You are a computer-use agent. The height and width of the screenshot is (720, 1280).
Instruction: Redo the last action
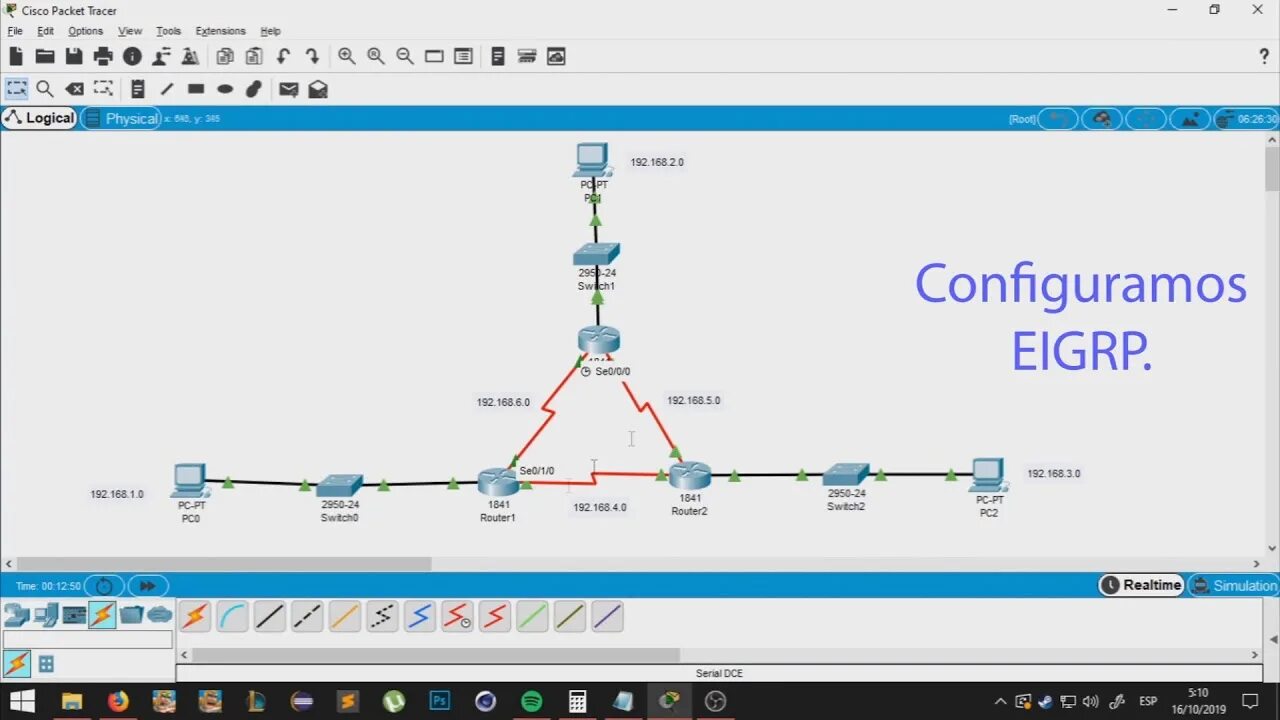point(312,56)
